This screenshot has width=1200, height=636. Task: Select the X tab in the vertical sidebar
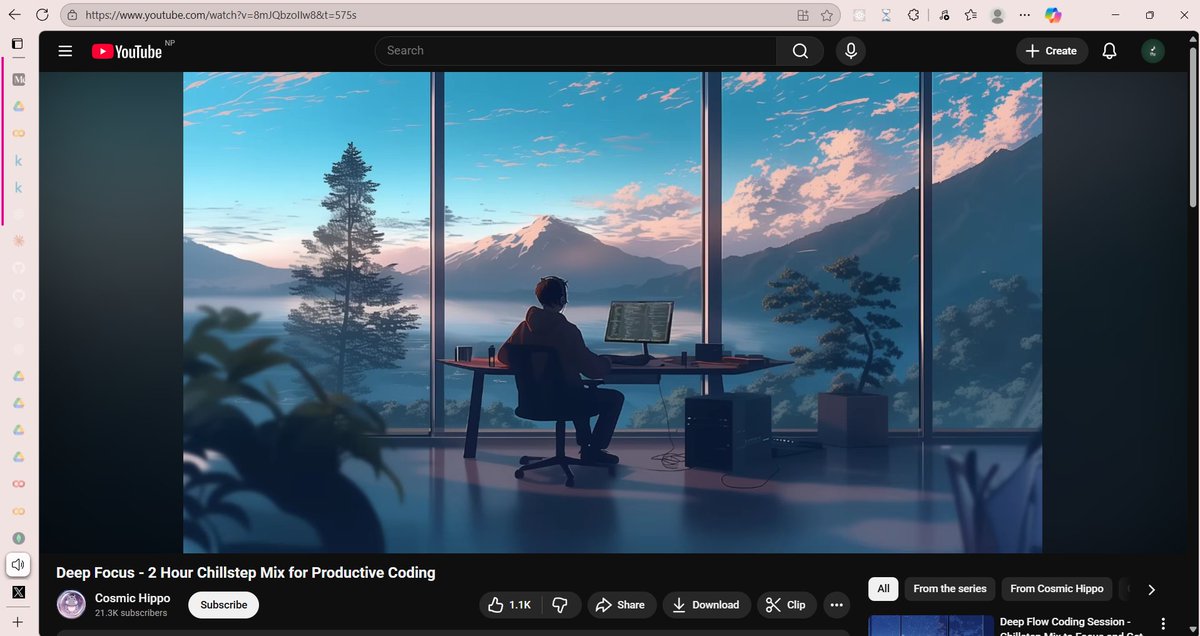tap(18, 593)
